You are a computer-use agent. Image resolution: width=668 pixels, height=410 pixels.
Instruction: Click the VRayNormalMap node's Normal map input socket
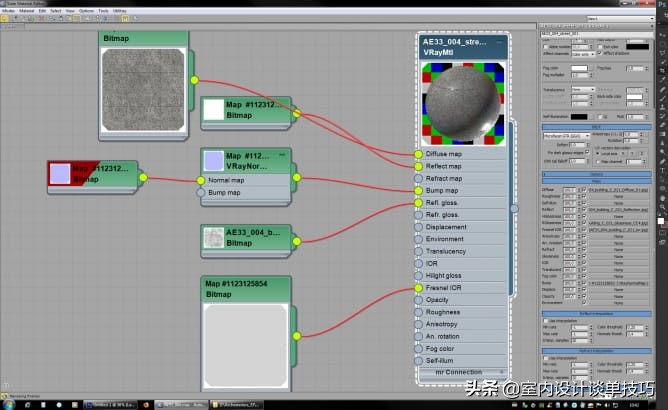point(200,180)
